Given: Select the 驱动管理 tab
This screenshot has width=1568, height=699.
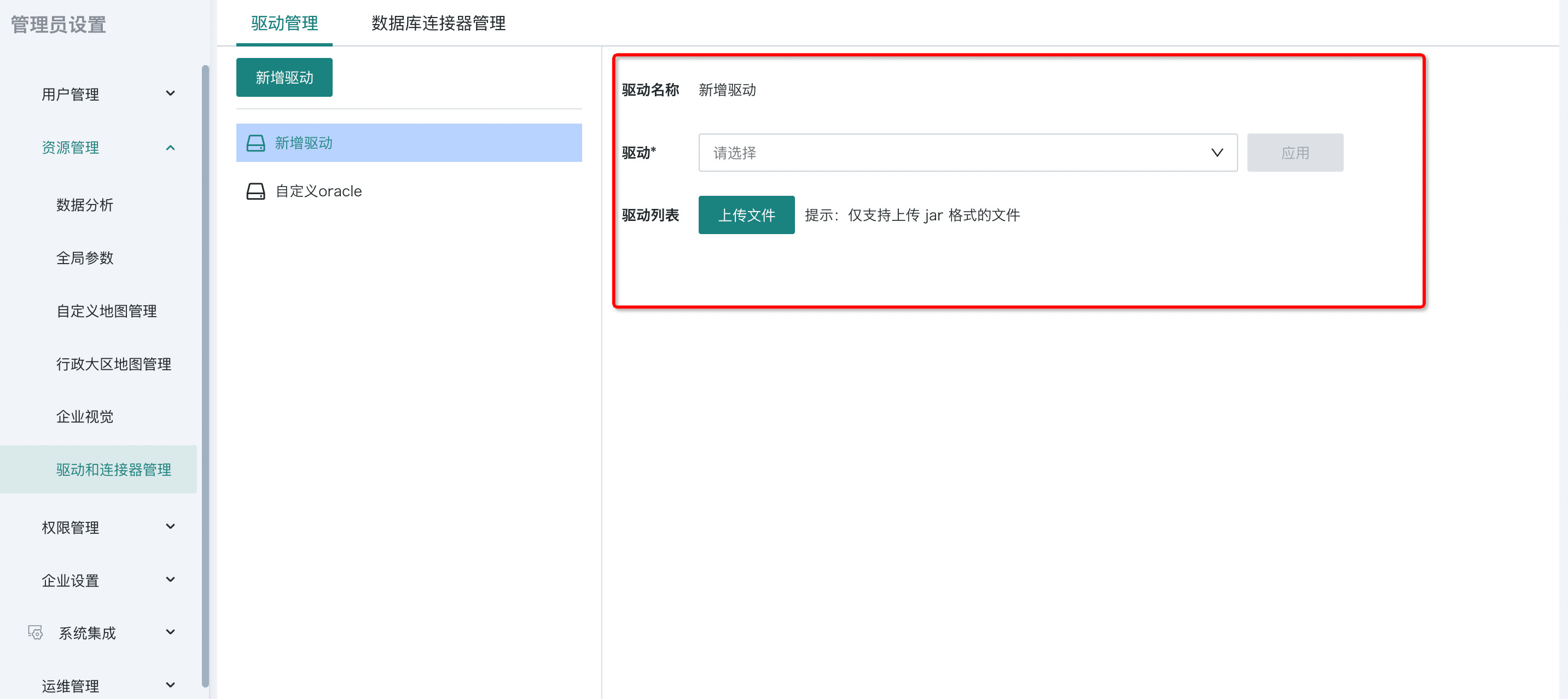Looking at the screenshot, I should [284, 23].
